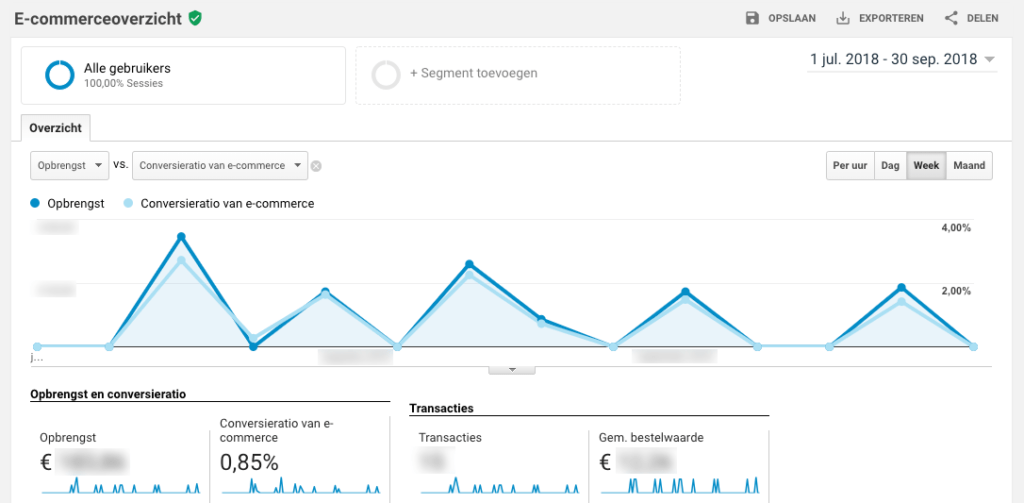Click the 2,00% axis label
The height and width of the screenshot is (503, 1024).
[956, 291]
